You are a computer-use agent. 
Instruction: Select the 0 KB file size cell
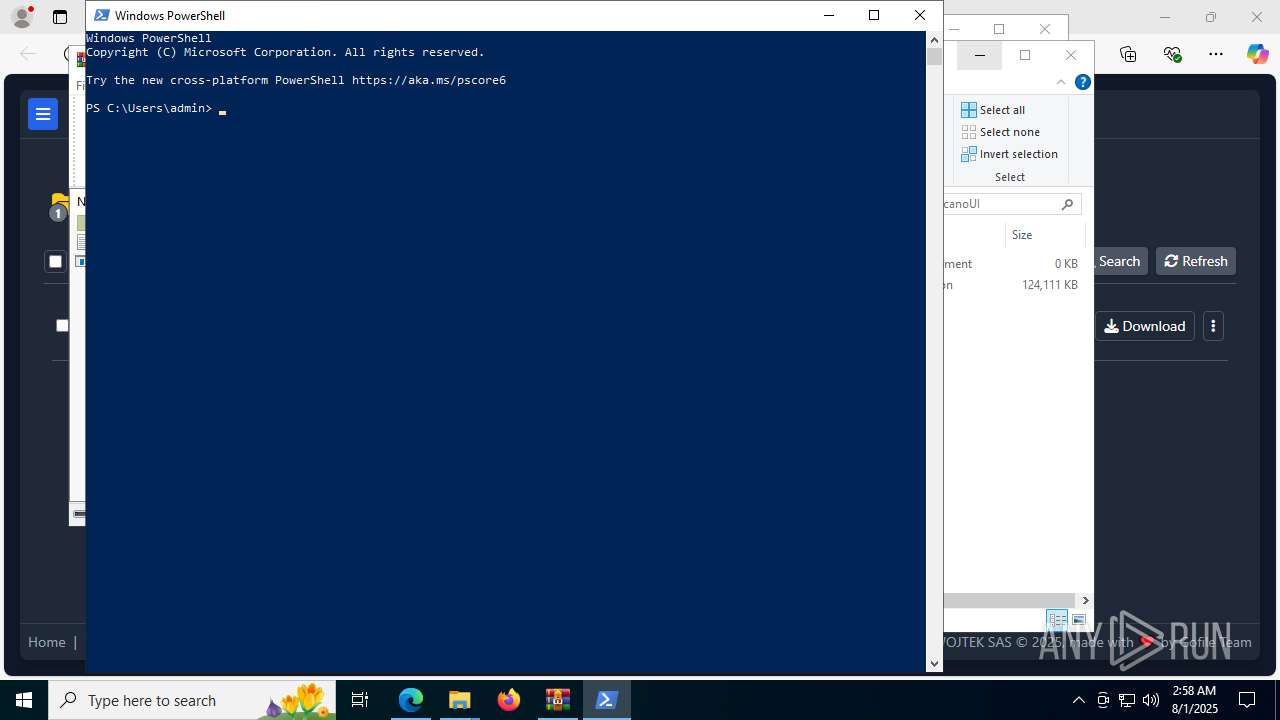pyautogui.click(x=1066, y=264)
